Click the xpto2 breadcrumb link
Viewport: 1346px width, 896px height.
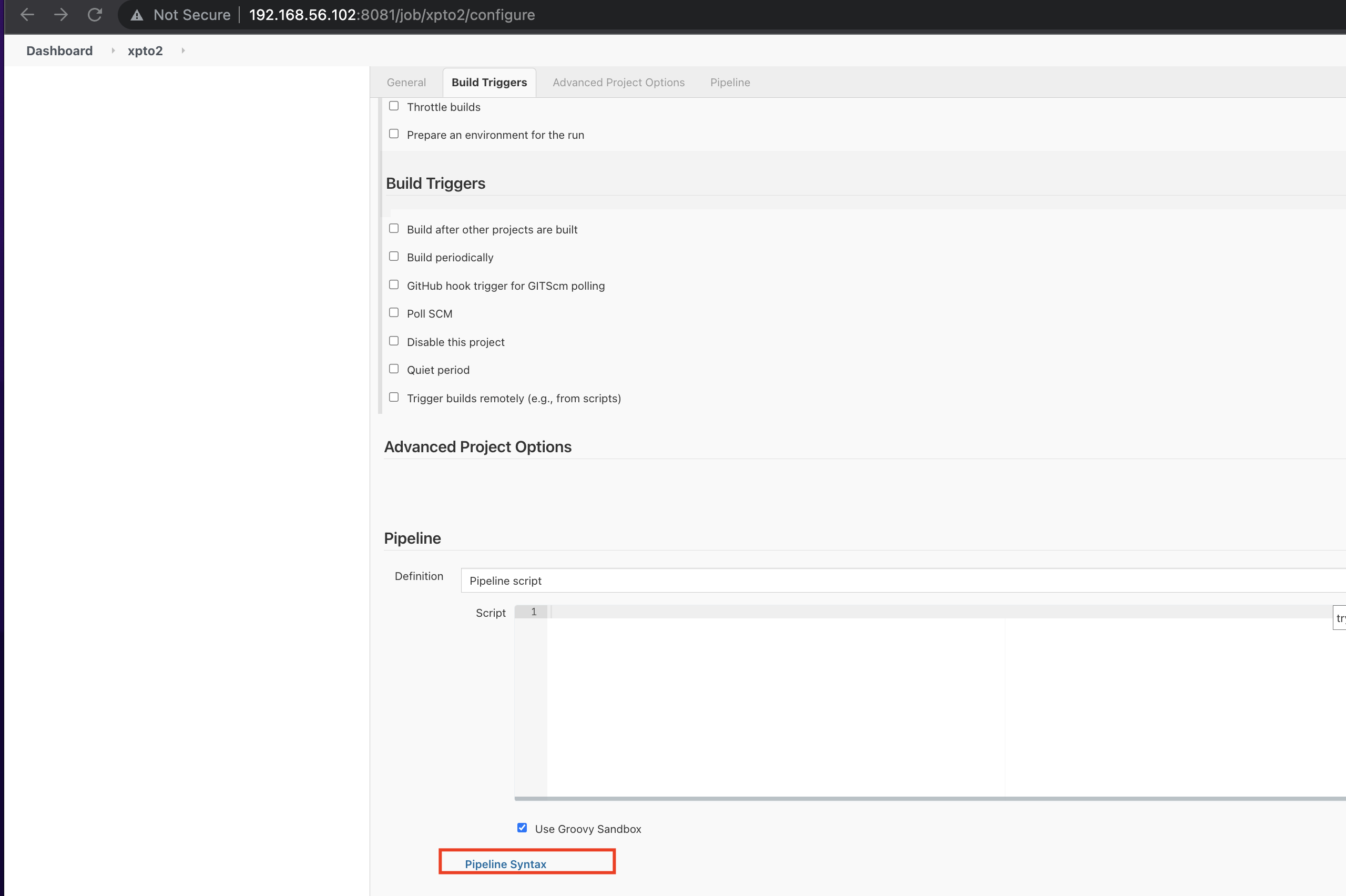(x=145, y=51)
